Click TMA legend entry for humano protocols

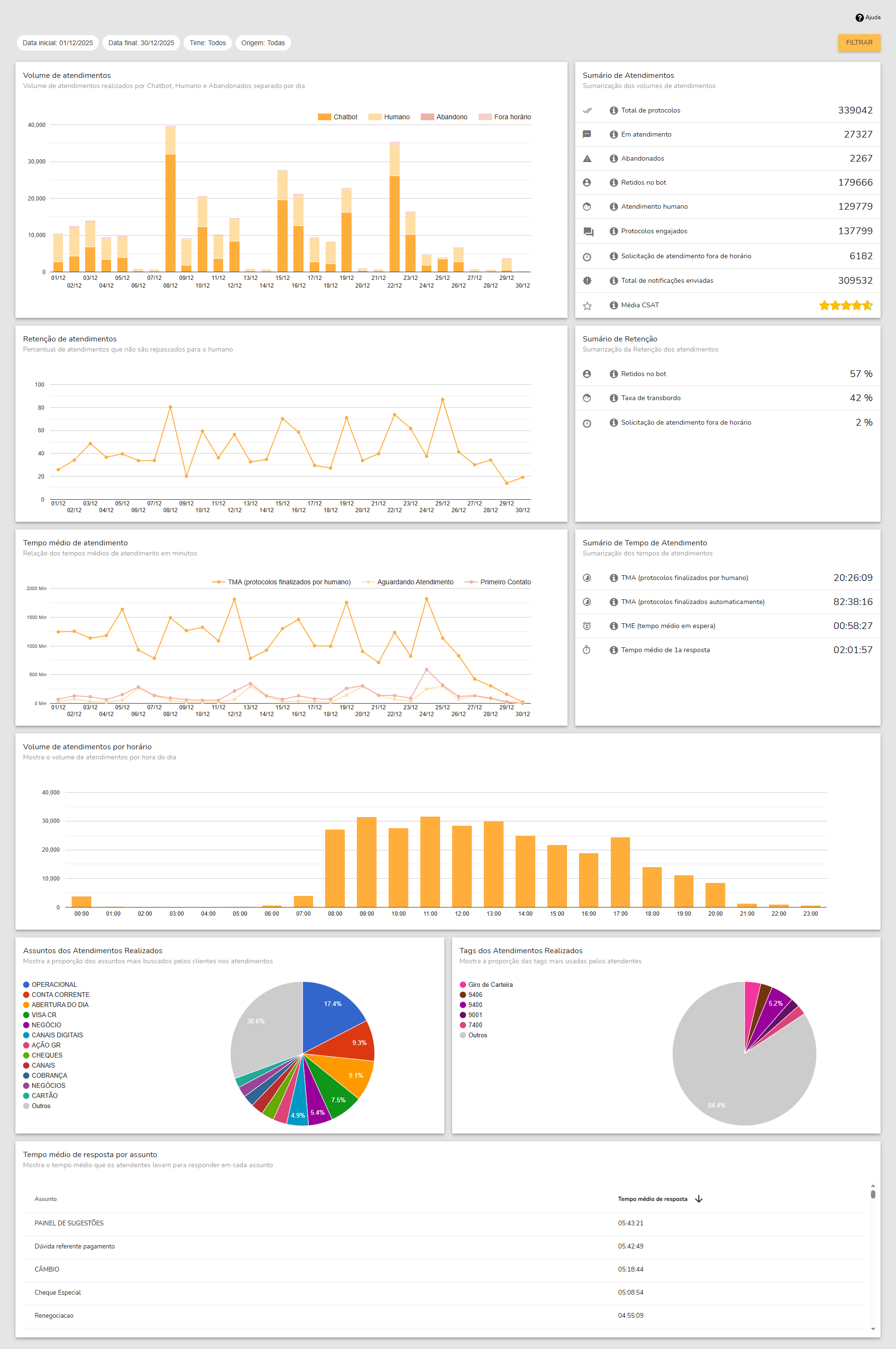pyautogui.click(x=281, y=582)
